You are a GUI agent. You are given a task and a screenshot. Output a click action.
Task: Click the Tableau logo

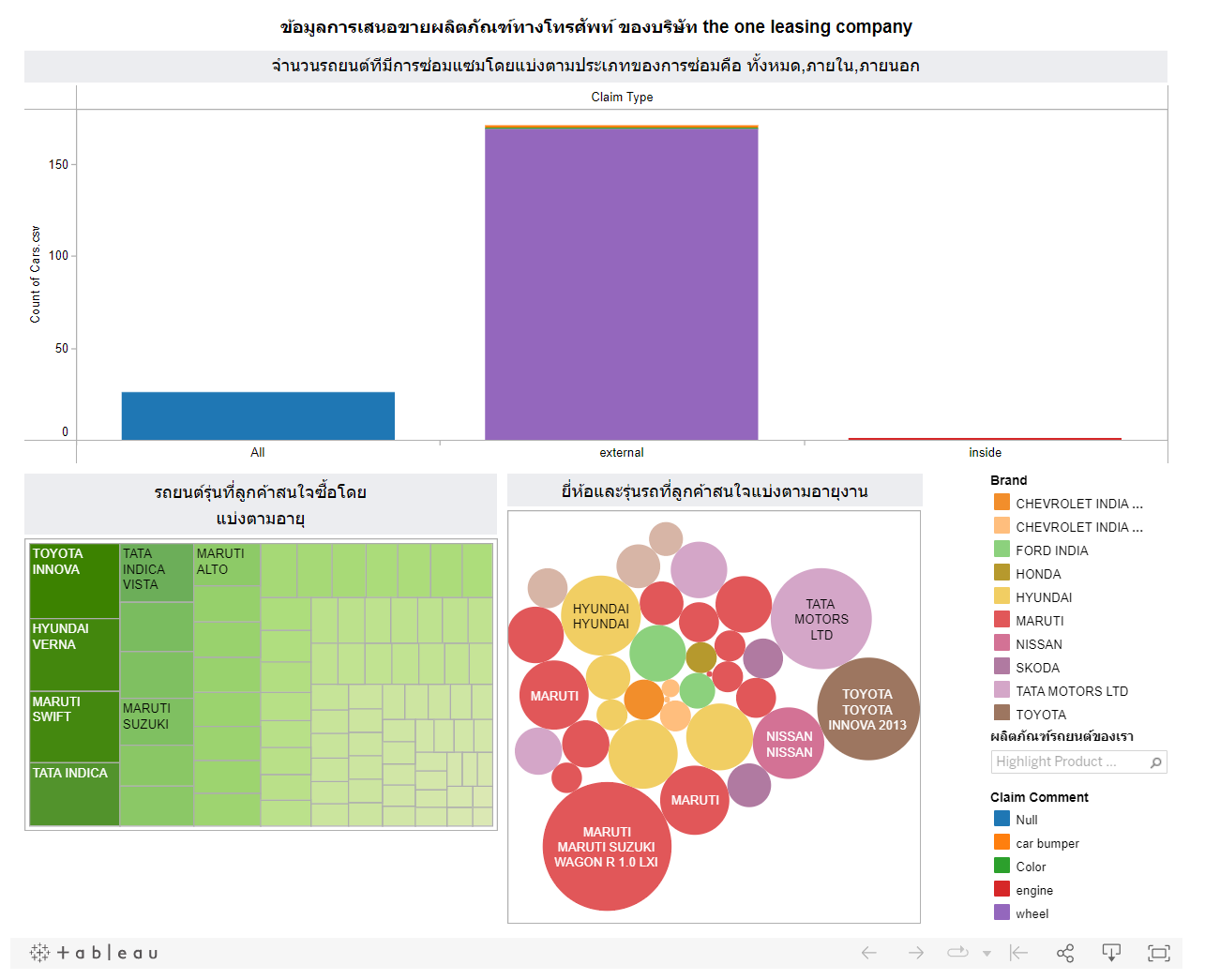[x=94, y=953]
